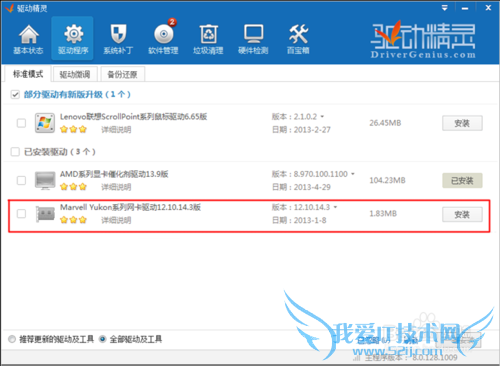The image size is (500, 366).
Task: Select 推荐更新的驱动及工具 radio button
Action: pos(12,339)
